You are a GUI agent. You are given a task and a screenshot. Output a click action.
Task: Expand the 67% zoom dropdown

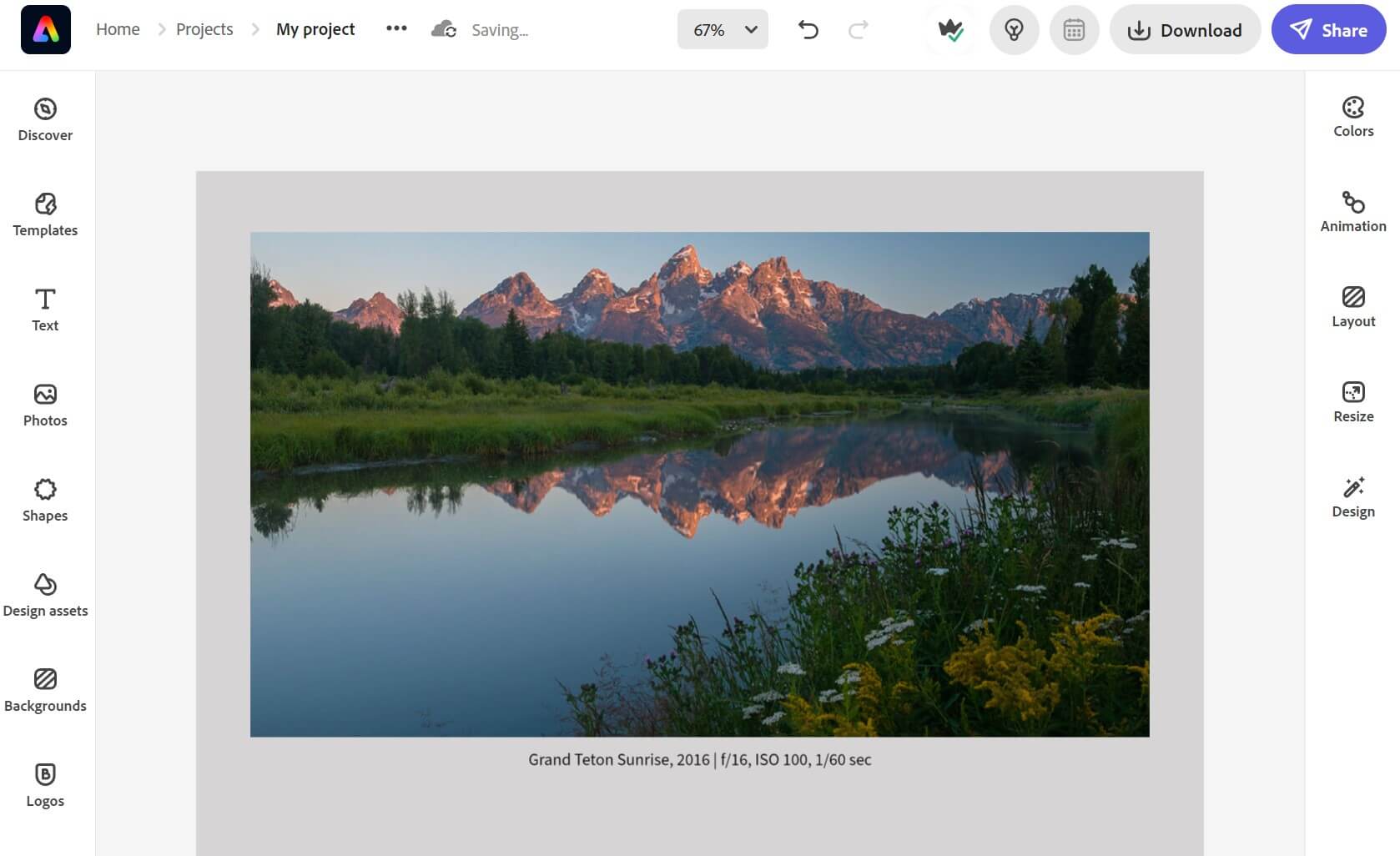723,30
